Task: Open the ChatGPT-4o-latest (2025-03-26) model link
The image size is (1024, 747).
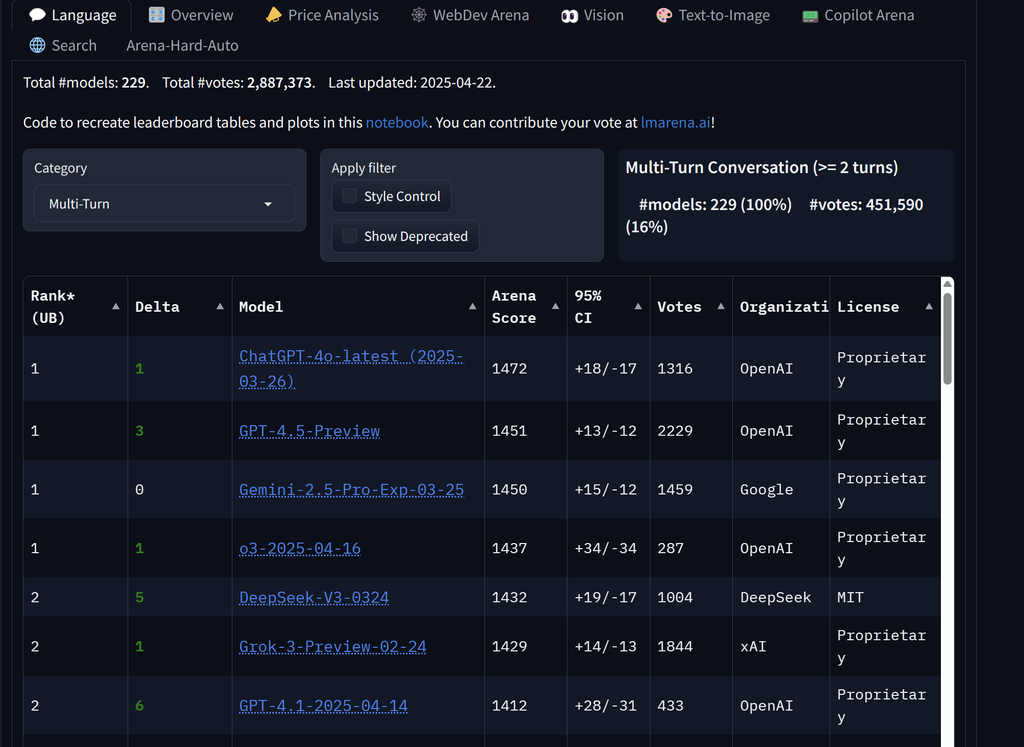Action: tap(351, 368)
